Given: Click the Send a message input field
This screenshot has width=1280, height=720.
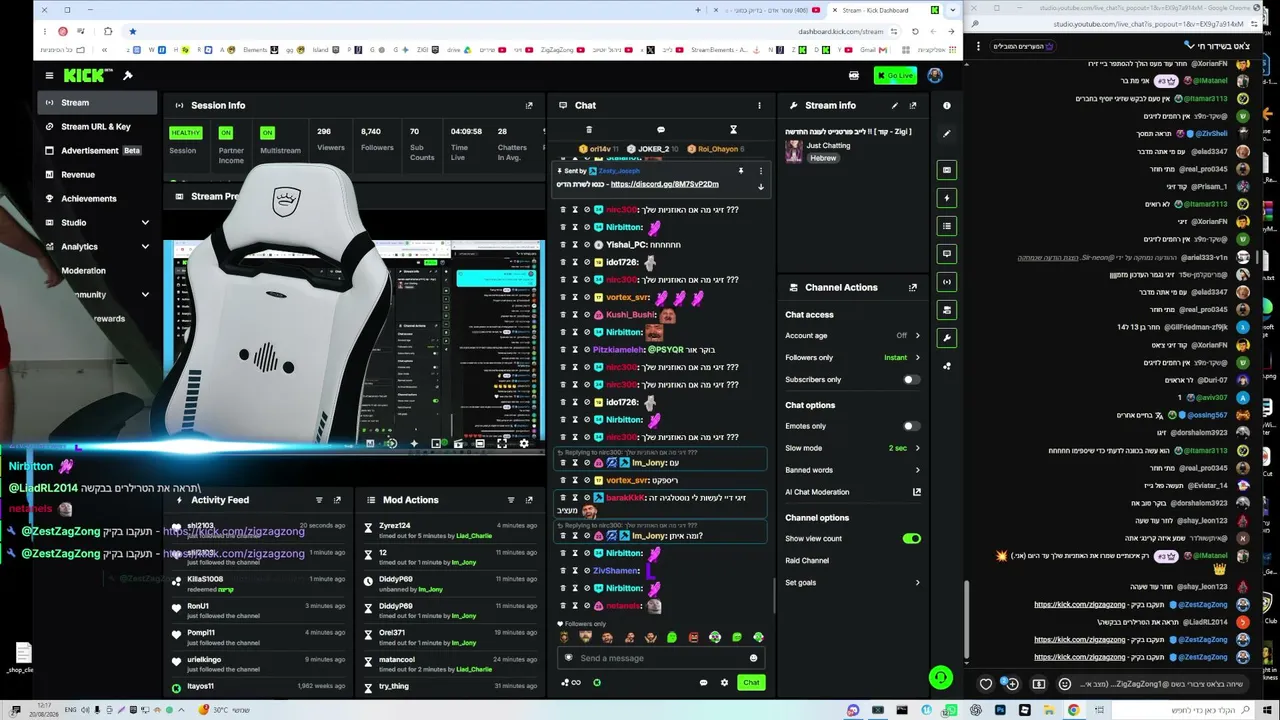Looking at the screenshot, I should (660, 658).
